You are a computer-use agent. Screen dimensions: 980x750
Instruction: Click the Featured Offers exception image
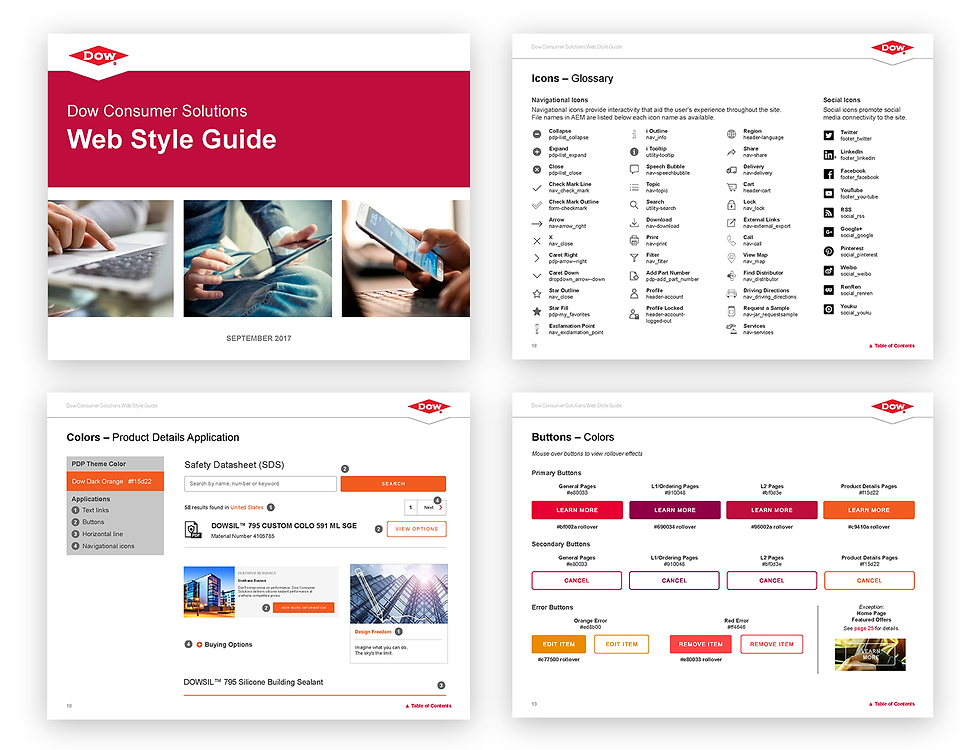tap(870, 654)
